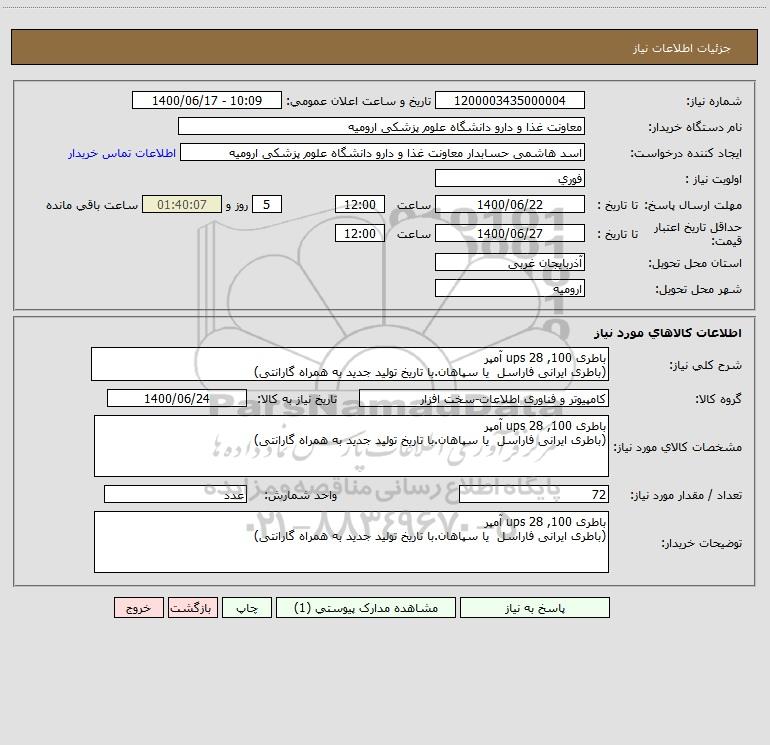
Task: Click response deadline date 1400/06/22
Action: click(x=510, y=204)
